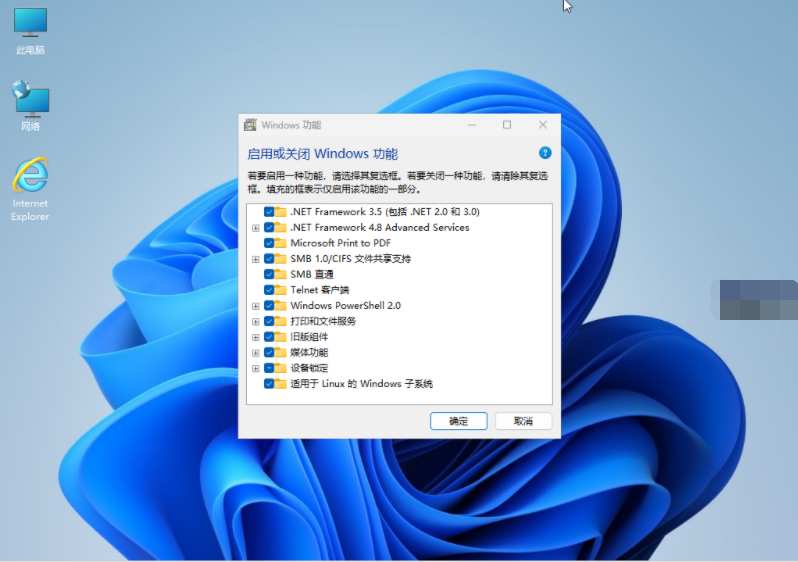Viewport: 798px width, 562px height.
Task: Click folder icon beside .NET Framework 3.5
Action: pyautogui.click(x=280, y=212)
